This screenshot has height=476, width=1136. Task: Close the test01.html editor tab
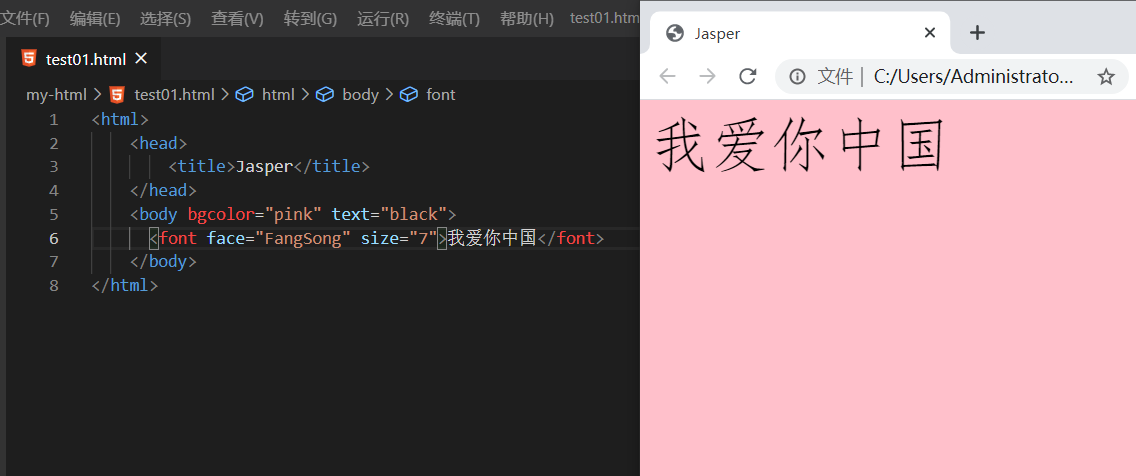(x=141, y=59)
